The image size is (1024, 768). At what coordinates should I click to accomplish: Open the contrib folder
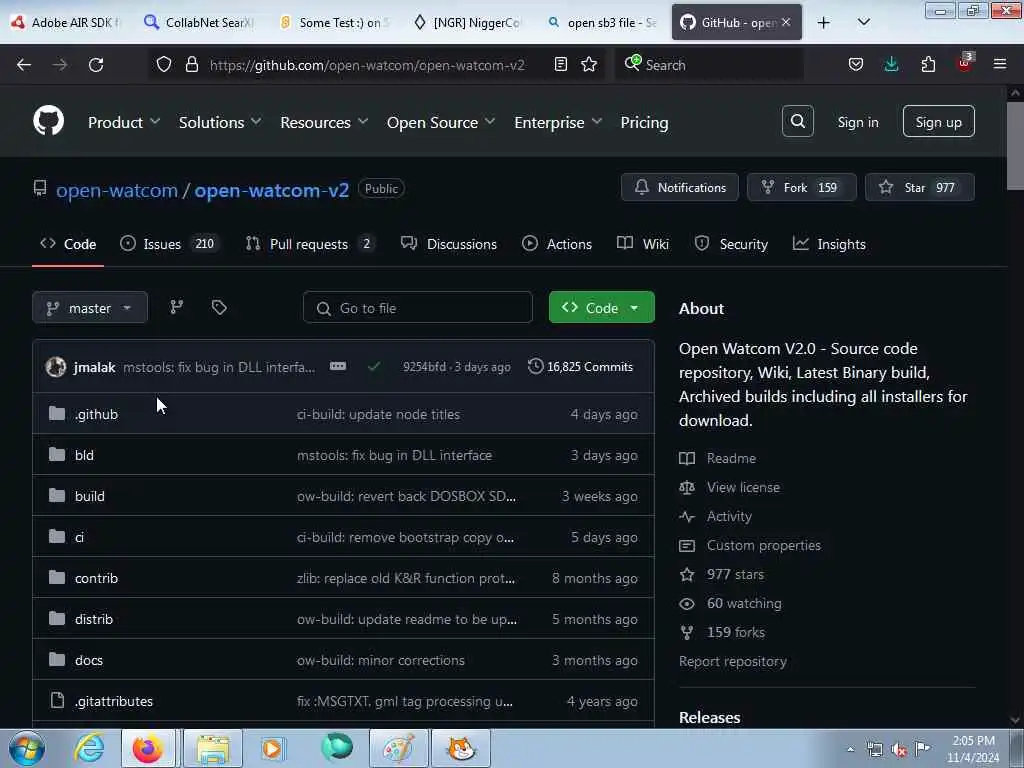97,578
